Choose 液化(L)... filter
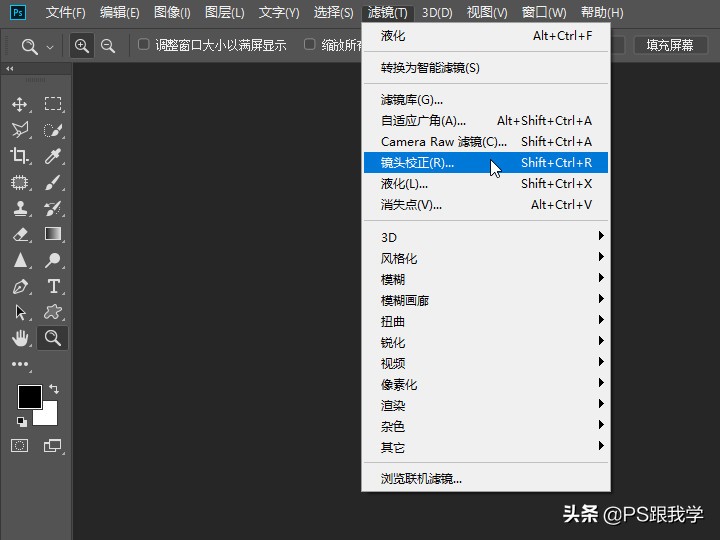Viewport: 720px width, 540px height. (486, 184)
